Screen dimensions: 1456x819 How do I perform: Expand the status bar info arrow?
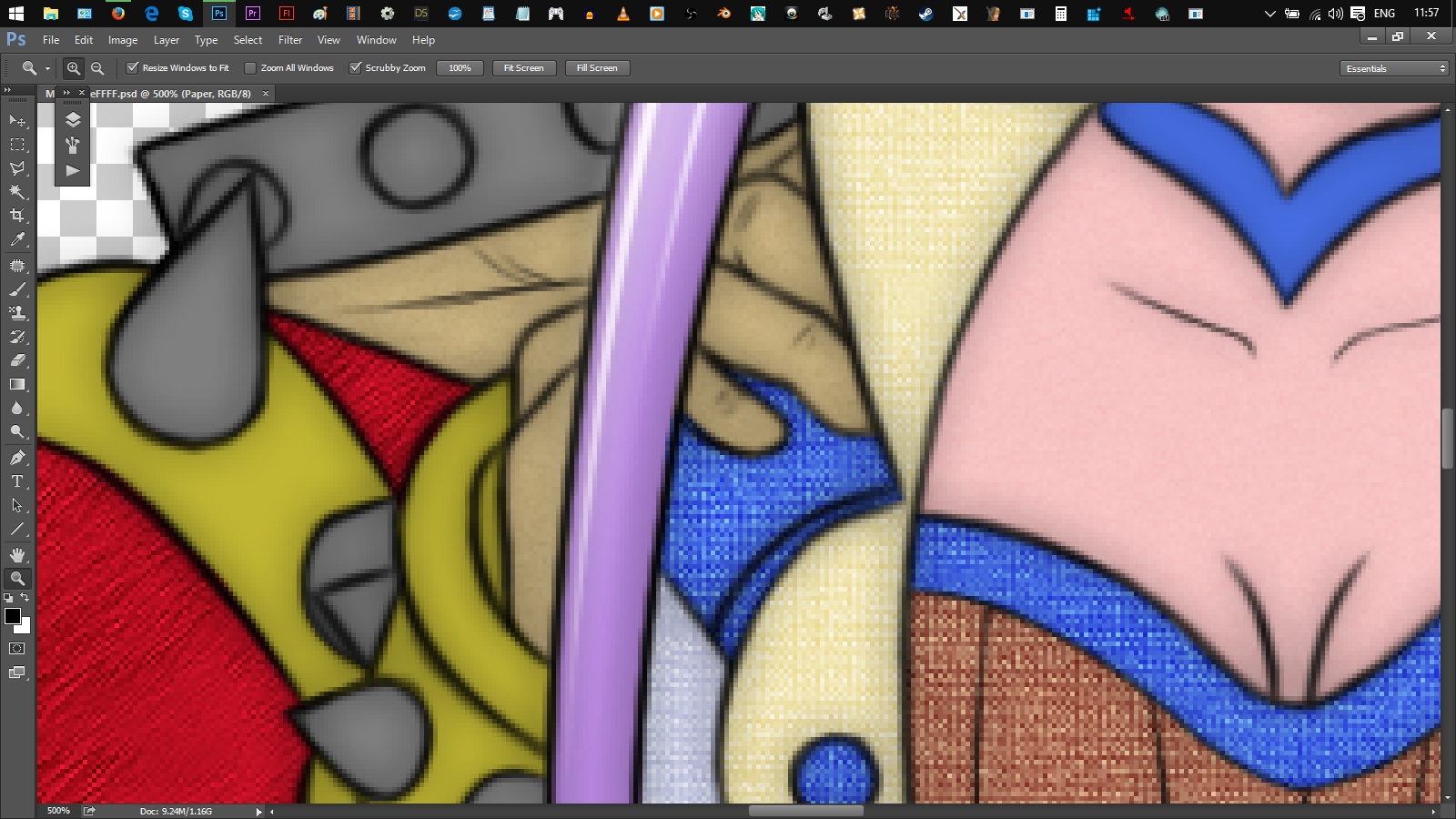tap(258, 812)
